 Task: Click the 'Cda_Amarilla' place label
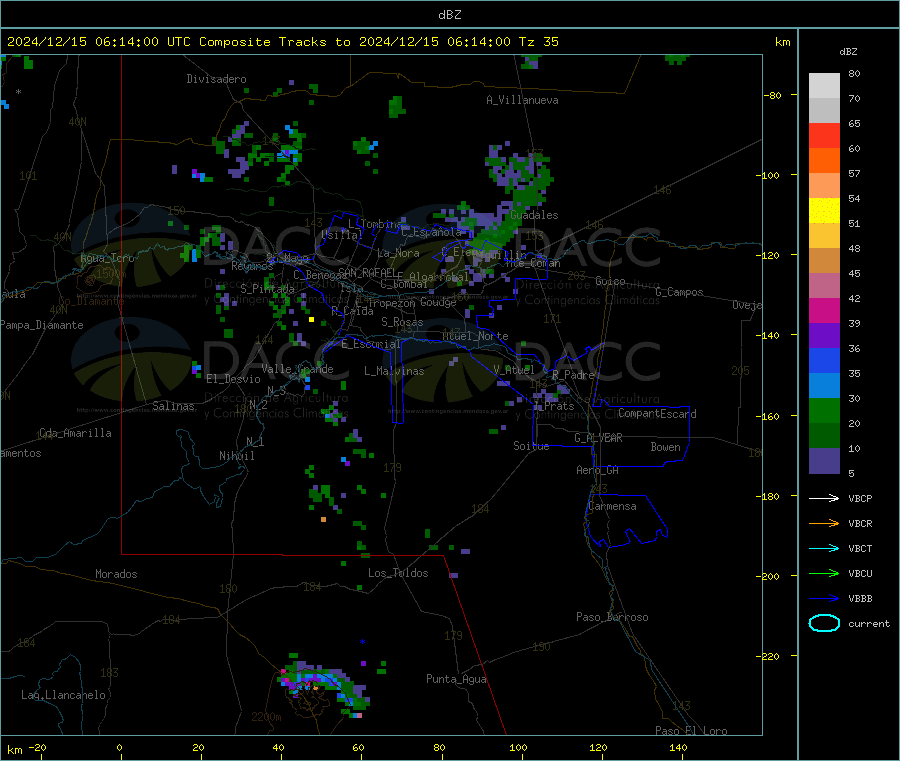75,433
